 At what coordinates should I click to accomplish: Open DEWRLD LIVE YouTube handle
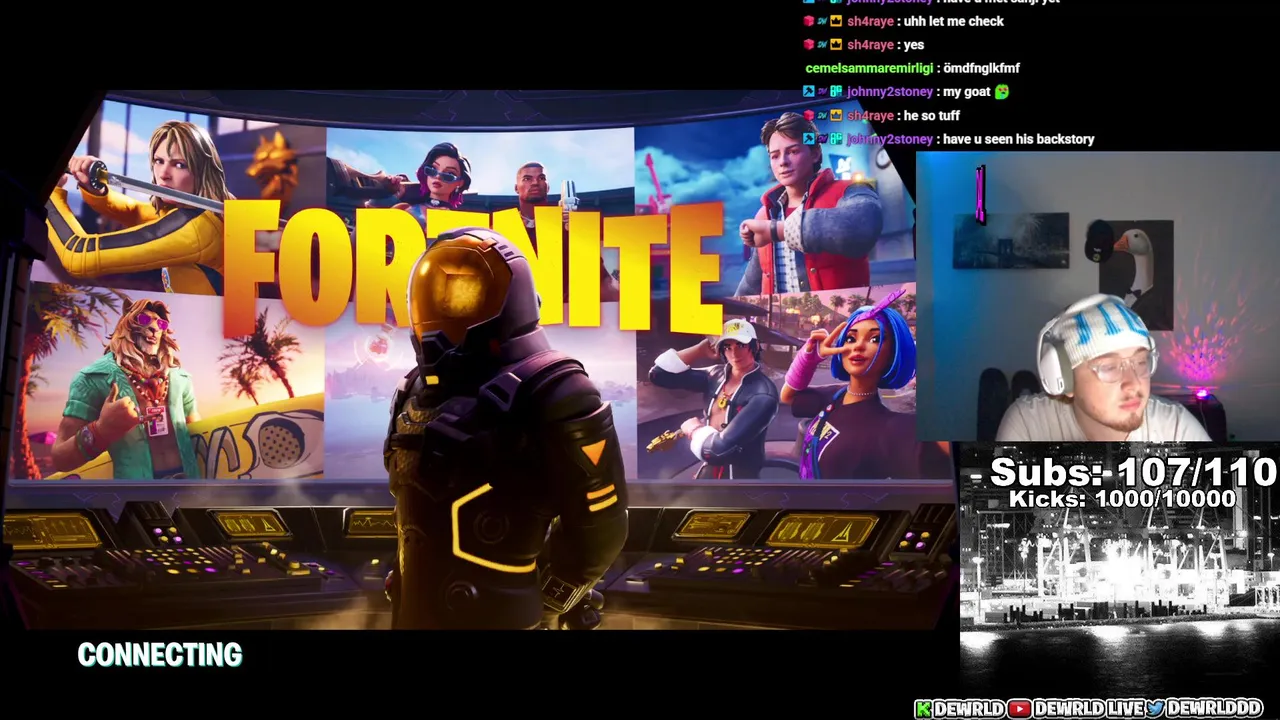(x=1088, y=709)
